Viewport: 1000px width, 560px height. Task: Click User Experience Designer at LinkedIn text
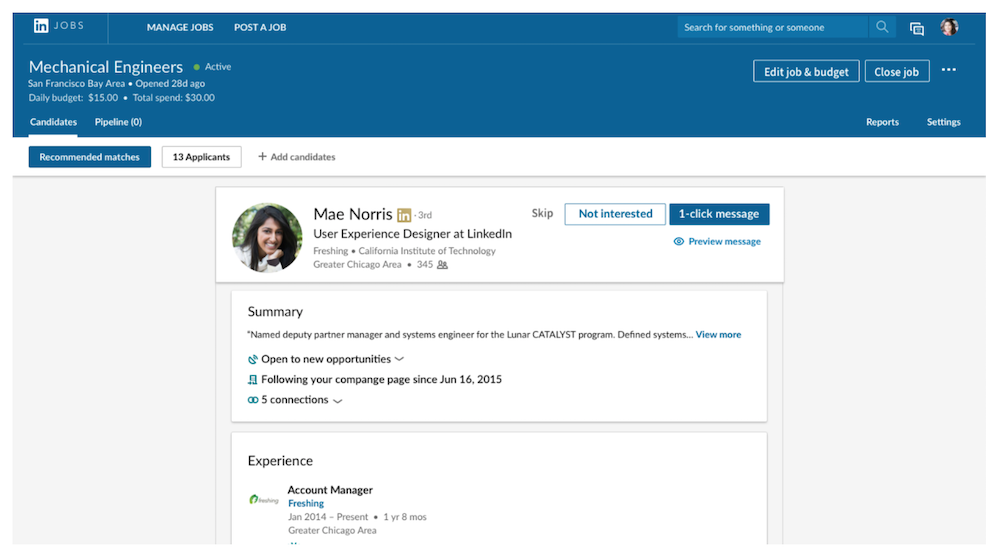[413, 234]
